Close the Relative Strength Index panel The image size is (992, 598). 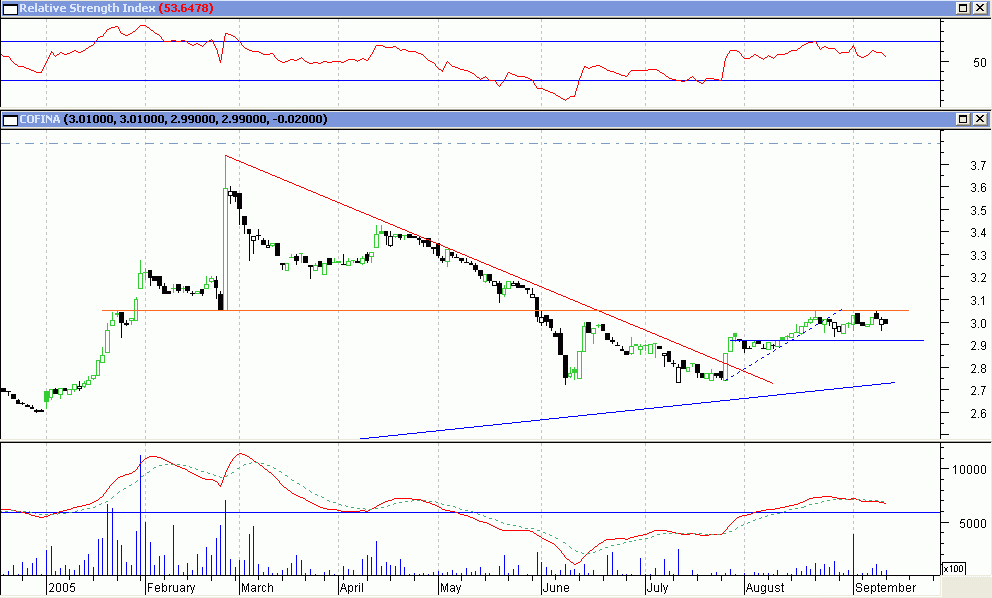click(979, 8)
